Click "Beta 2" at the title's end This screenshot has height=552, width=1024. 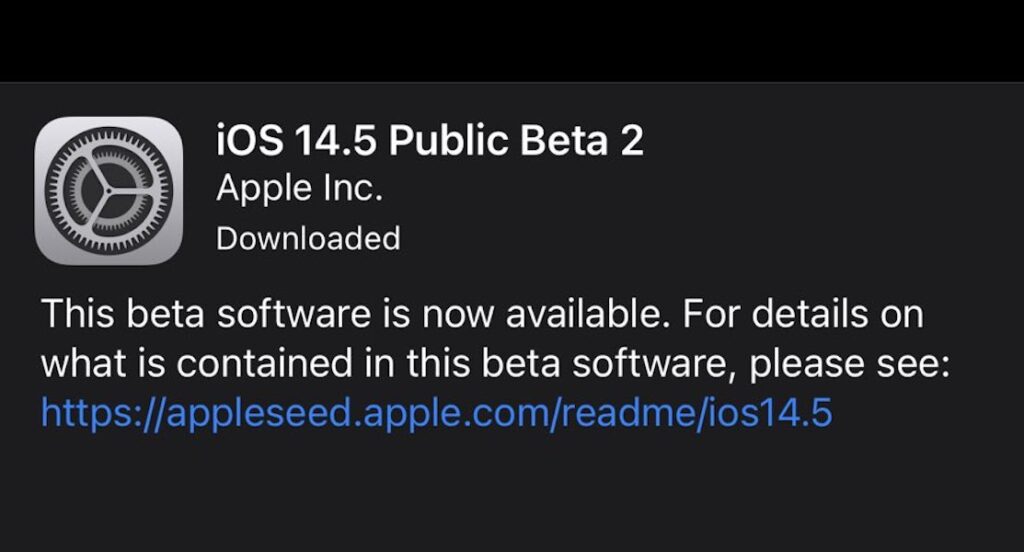point(581,142)
